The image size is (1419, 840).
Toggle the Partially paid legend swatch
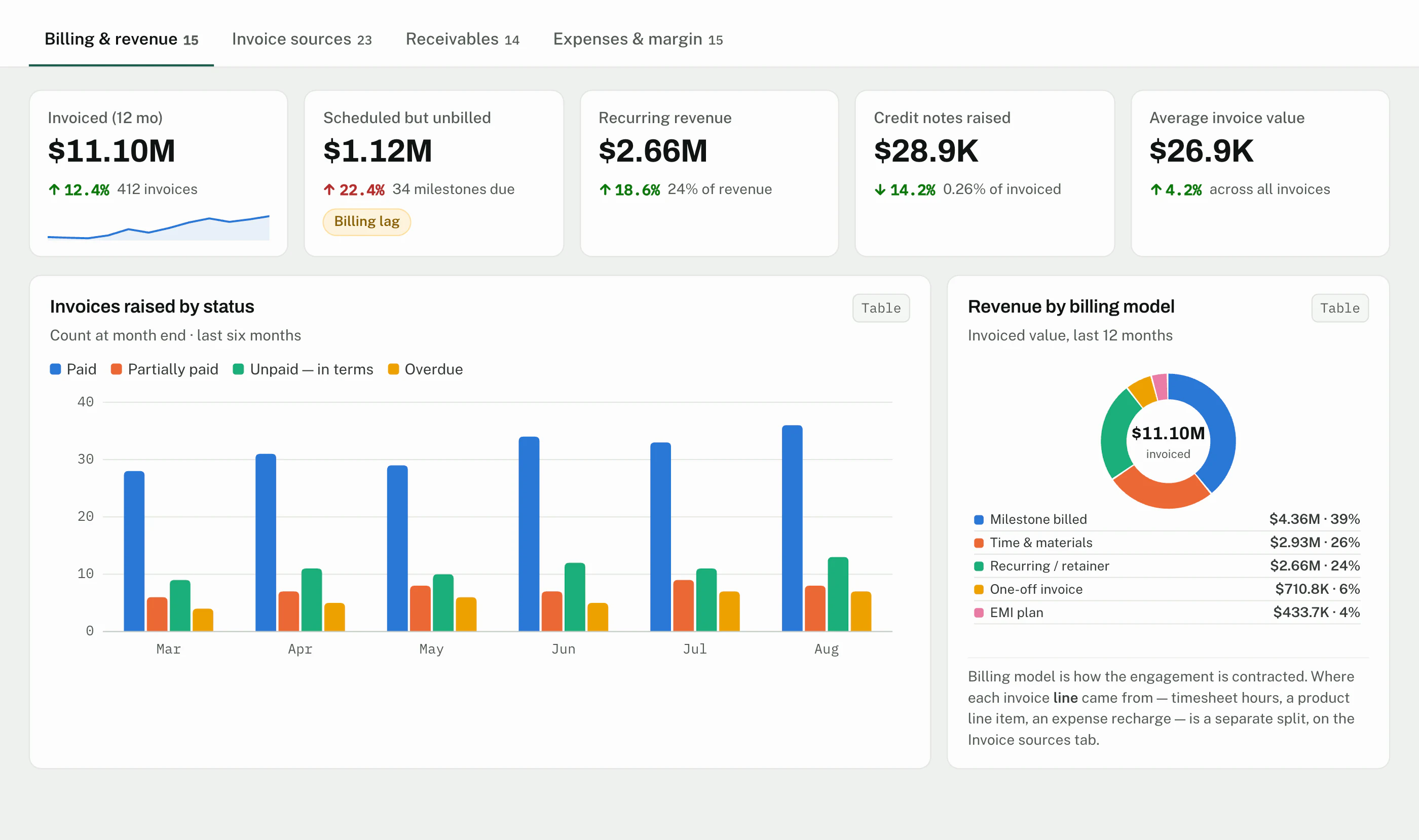point(117,369)
